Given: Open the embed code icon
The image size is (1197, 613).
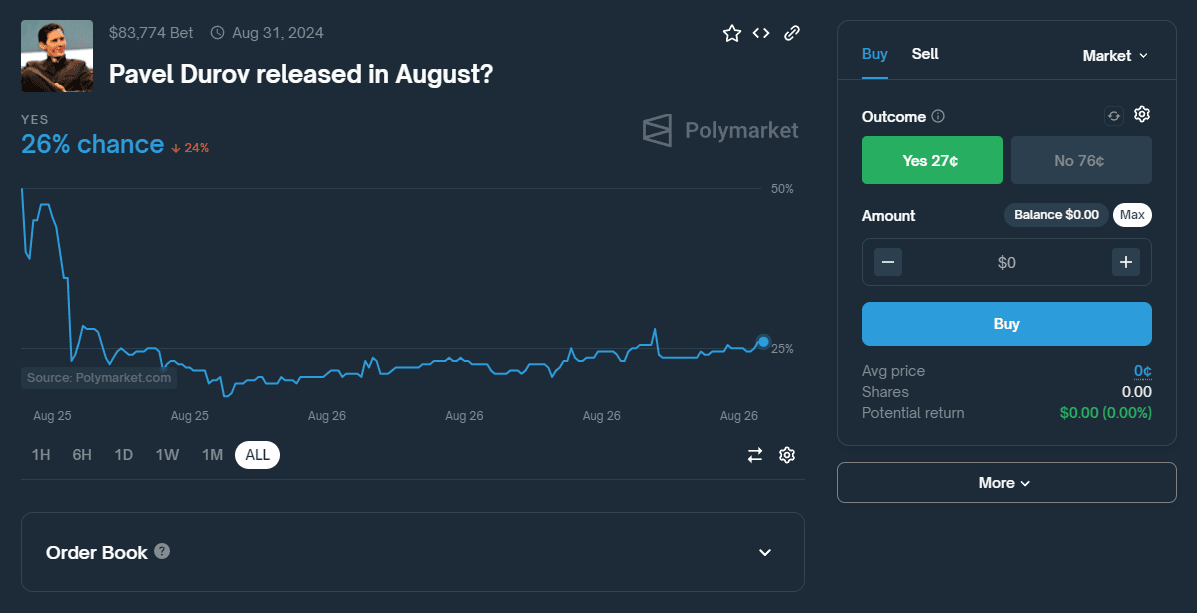Looking at the screenshot, I should tap(761, 33).
